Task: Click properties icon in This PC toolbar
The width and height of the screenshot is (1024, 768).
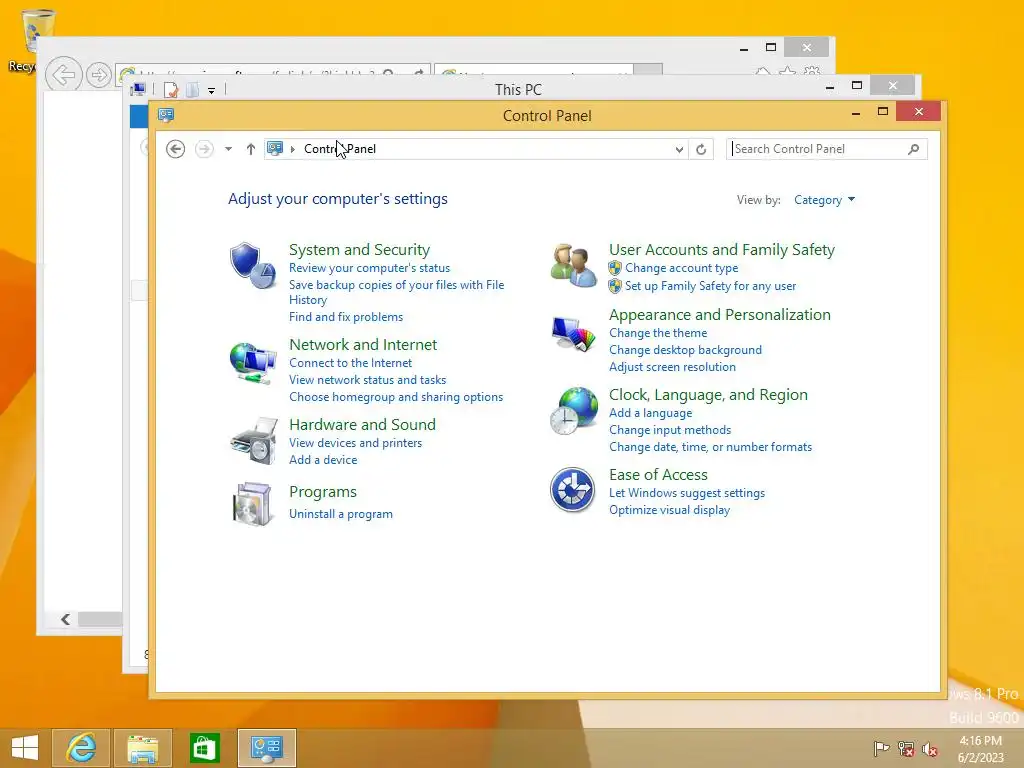Action: pyautogui.click(x=171, y=89)
